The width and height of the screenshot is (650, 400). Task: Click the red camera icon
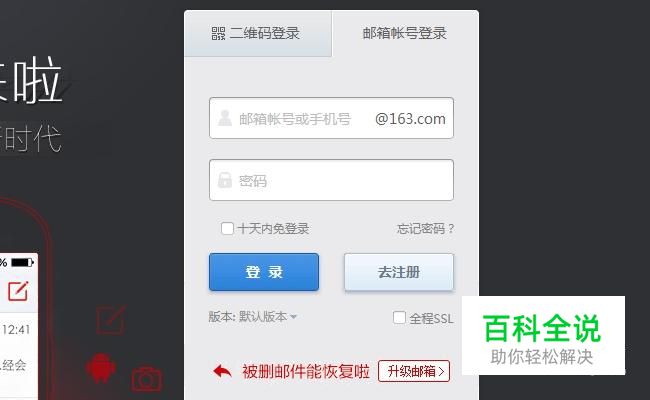tap(147, 379)
